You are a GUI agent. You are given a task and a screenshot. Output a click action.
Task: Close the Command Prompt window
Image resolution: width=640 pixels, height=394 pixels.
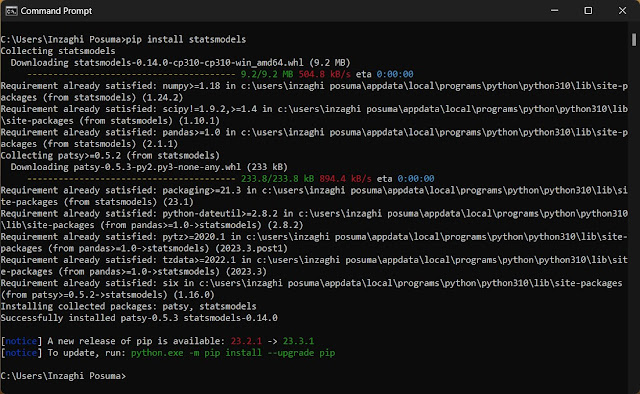pos(622,11)
